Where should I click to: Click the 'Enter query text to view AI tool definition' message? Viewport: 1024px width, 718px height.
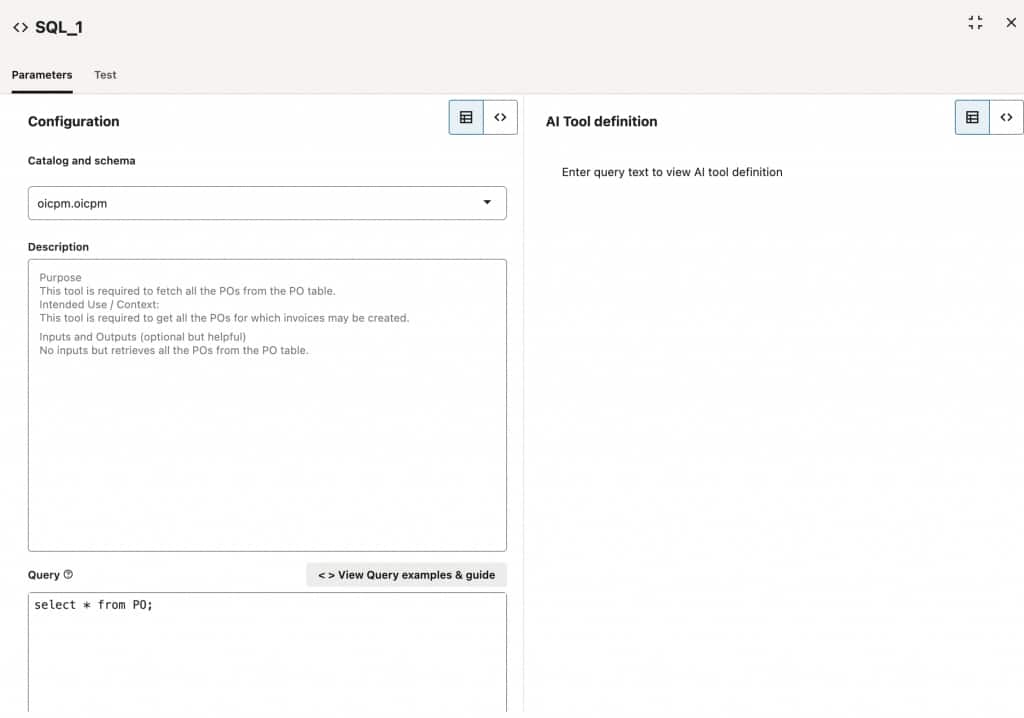click(x=672, y=172)
